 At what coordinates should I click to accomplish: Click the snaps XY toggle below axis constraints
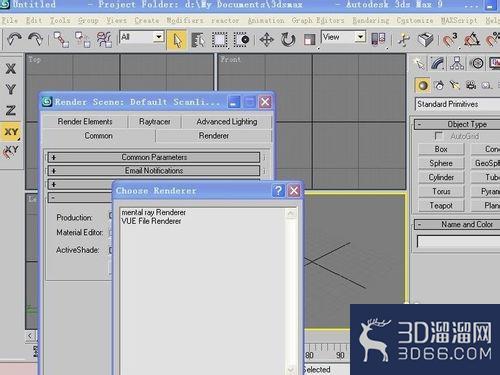click(x=11, y=151)
